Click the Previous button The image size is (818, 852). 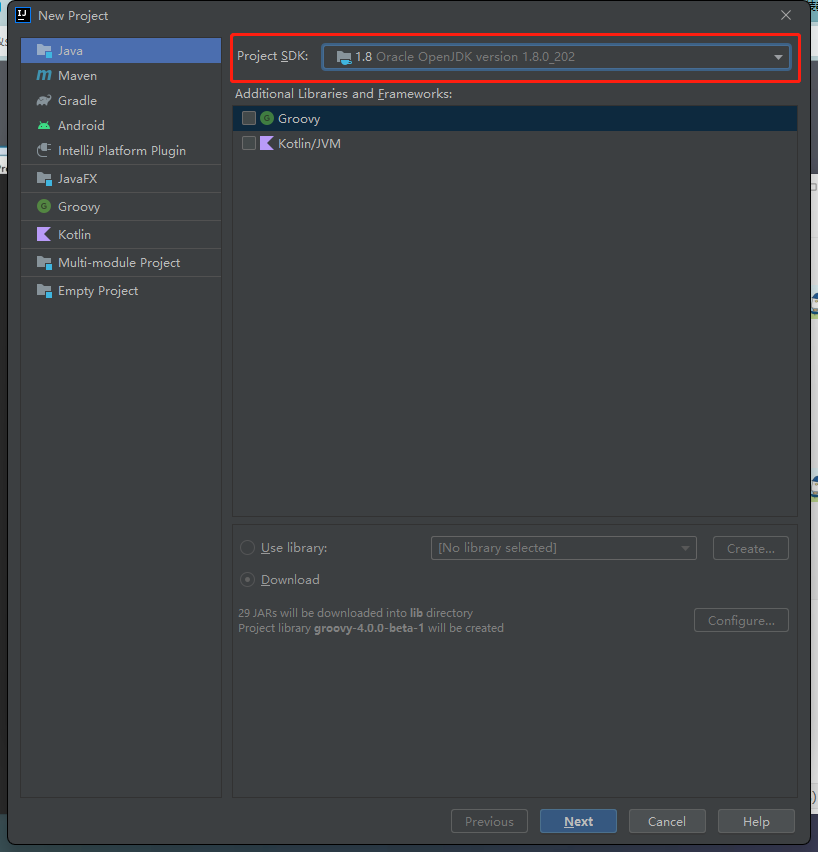(x=489, y=821)
